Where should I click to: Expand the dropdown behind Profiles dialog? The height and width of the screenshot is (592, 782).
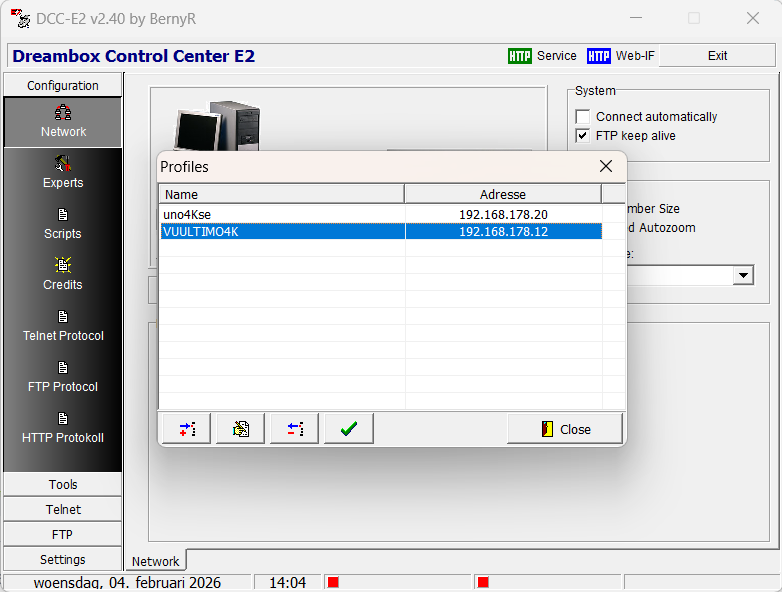[x=743, y=275]
